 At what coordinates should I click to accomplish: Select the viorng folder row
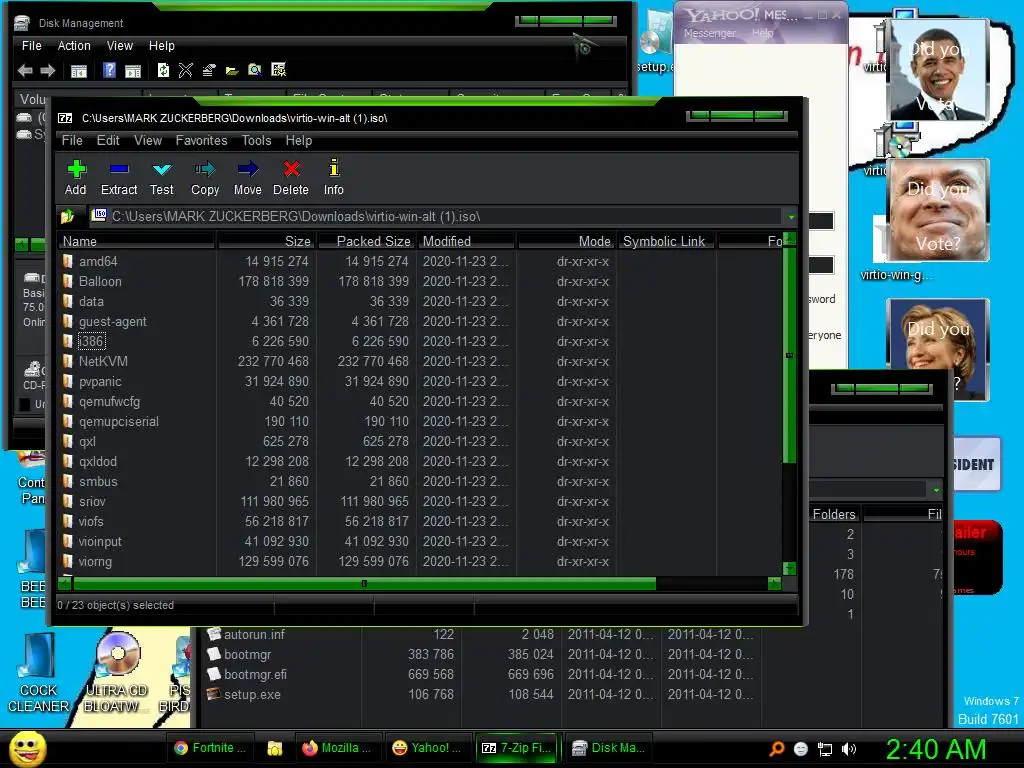coord(421,561)
